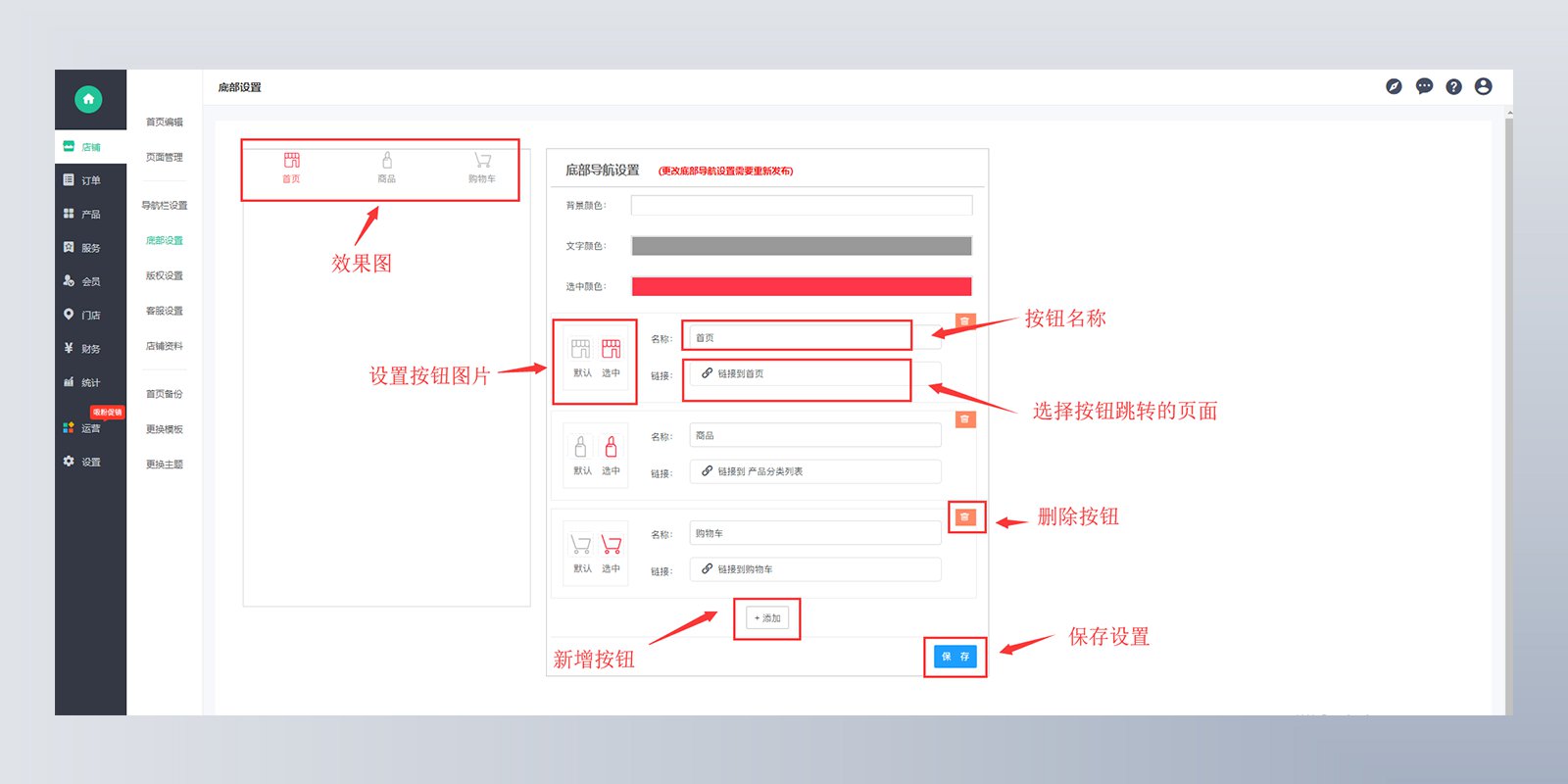Screen dimensions: 1568x784
Task: Open 首页备份 submenu item
Action: (165, 394)
